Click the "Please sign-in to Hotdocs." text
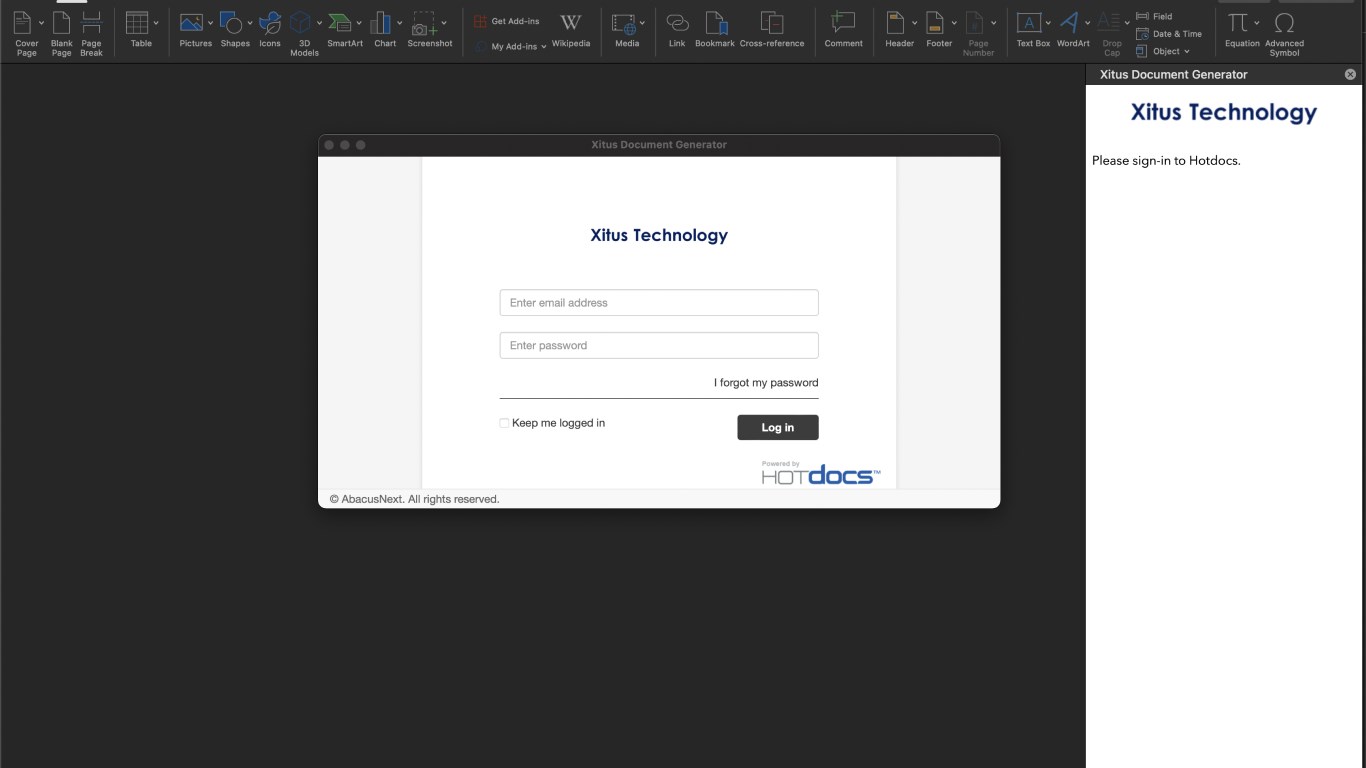This screenshot has width=1366, height=768. click(x=1166, y=160)
